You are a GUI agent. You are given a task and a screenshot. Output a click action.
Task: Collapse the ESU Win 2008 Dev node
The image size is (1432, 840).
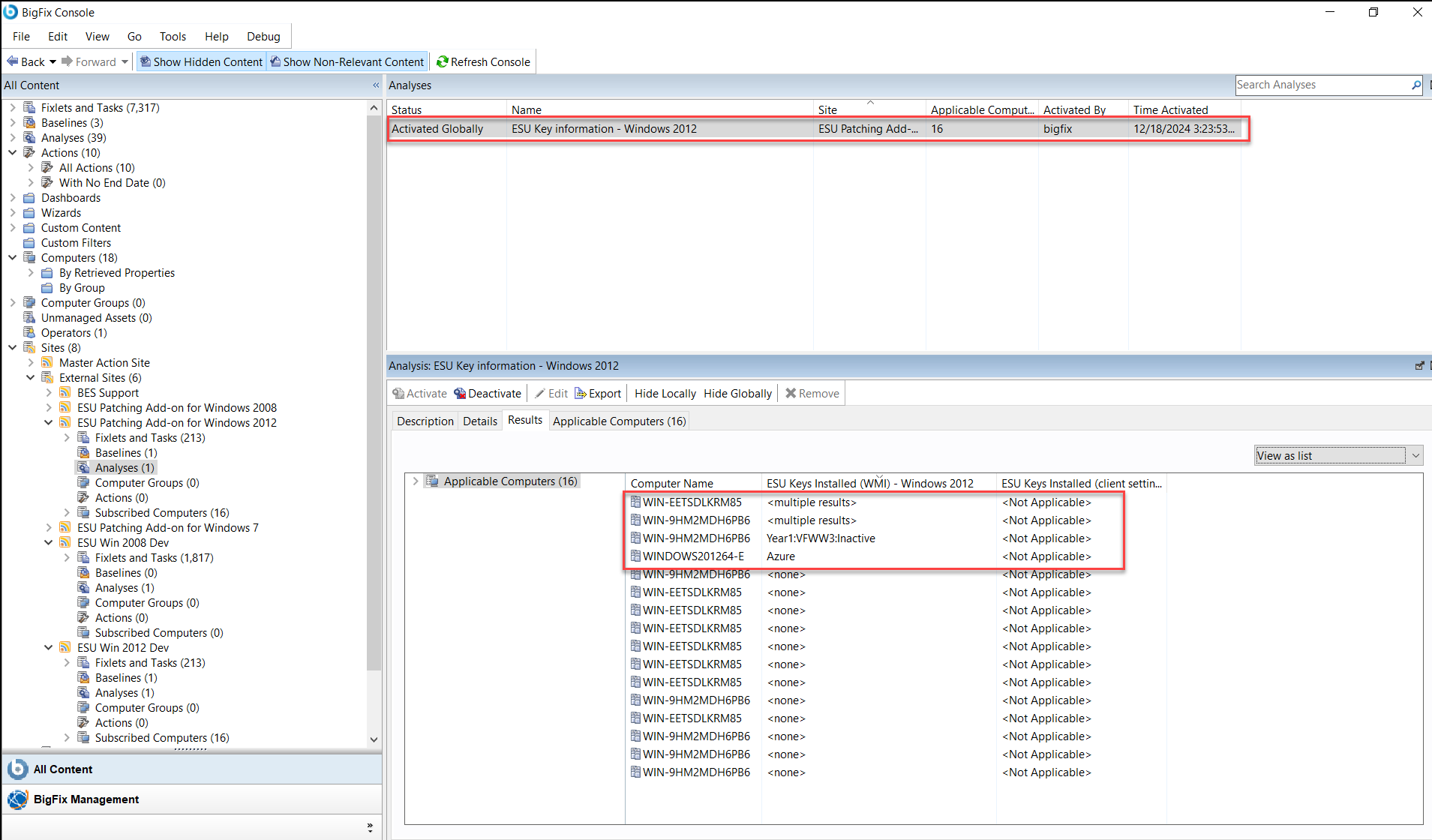(49, 543)
